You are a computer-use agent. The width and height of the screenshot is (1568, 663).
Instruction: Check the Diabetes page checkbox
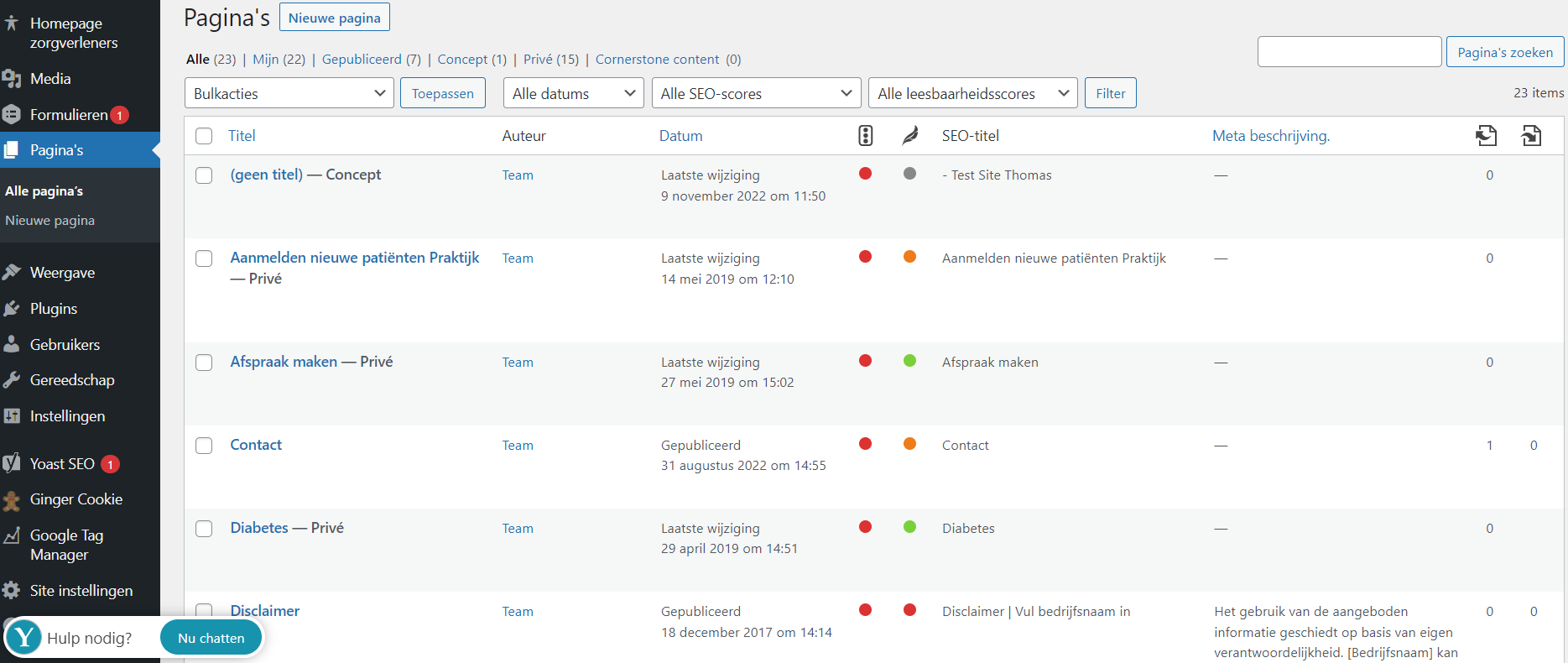pyautogui.click(x=204, y=529)
